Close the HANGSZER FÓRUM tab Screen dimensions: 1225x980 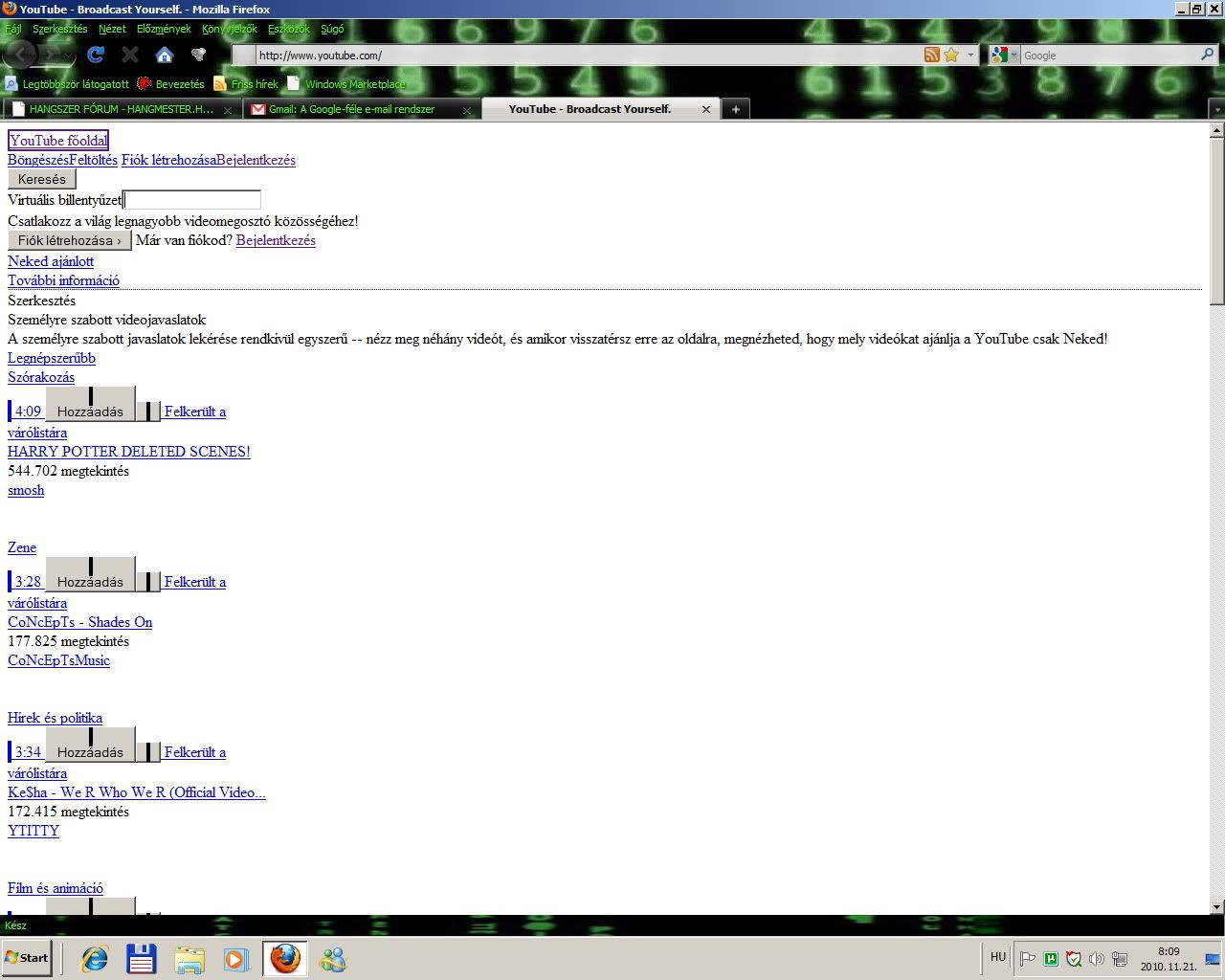point(228,110)
